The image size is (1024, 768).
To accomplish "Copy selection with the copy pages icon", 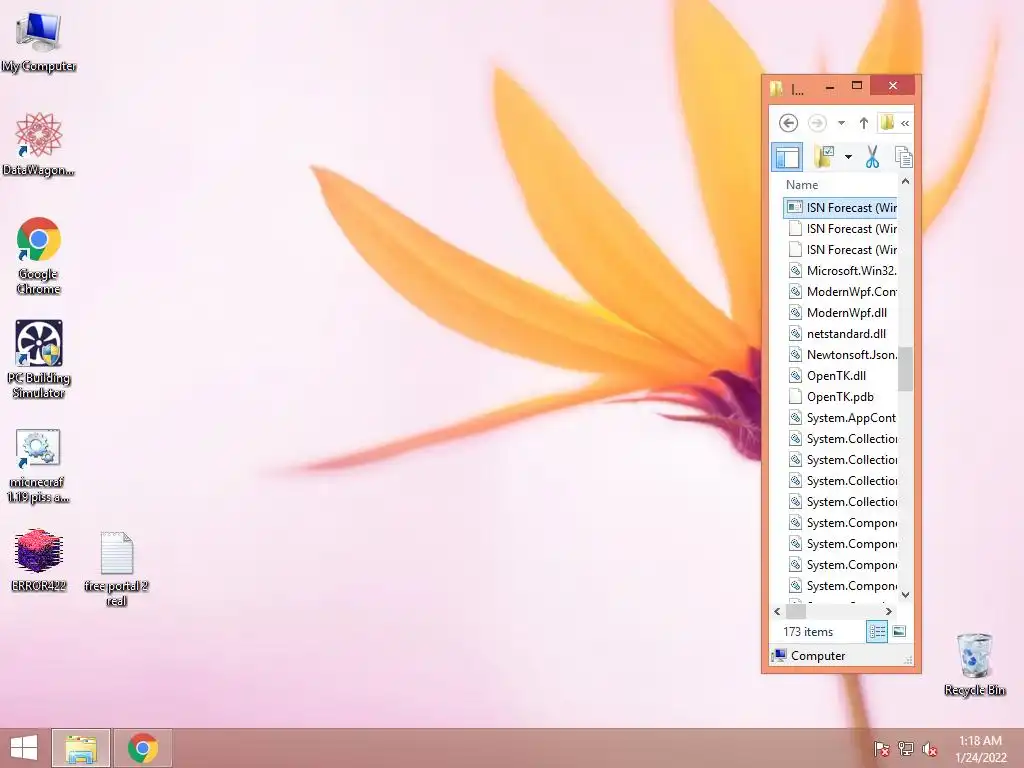I will (x=903, y=157).
